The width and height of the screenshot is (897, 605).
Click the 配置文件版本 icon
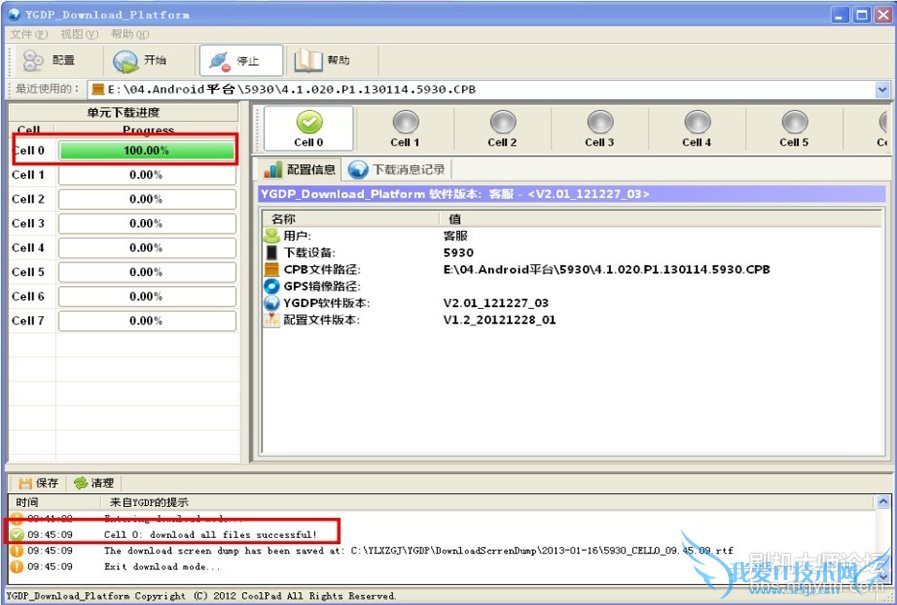271,320
